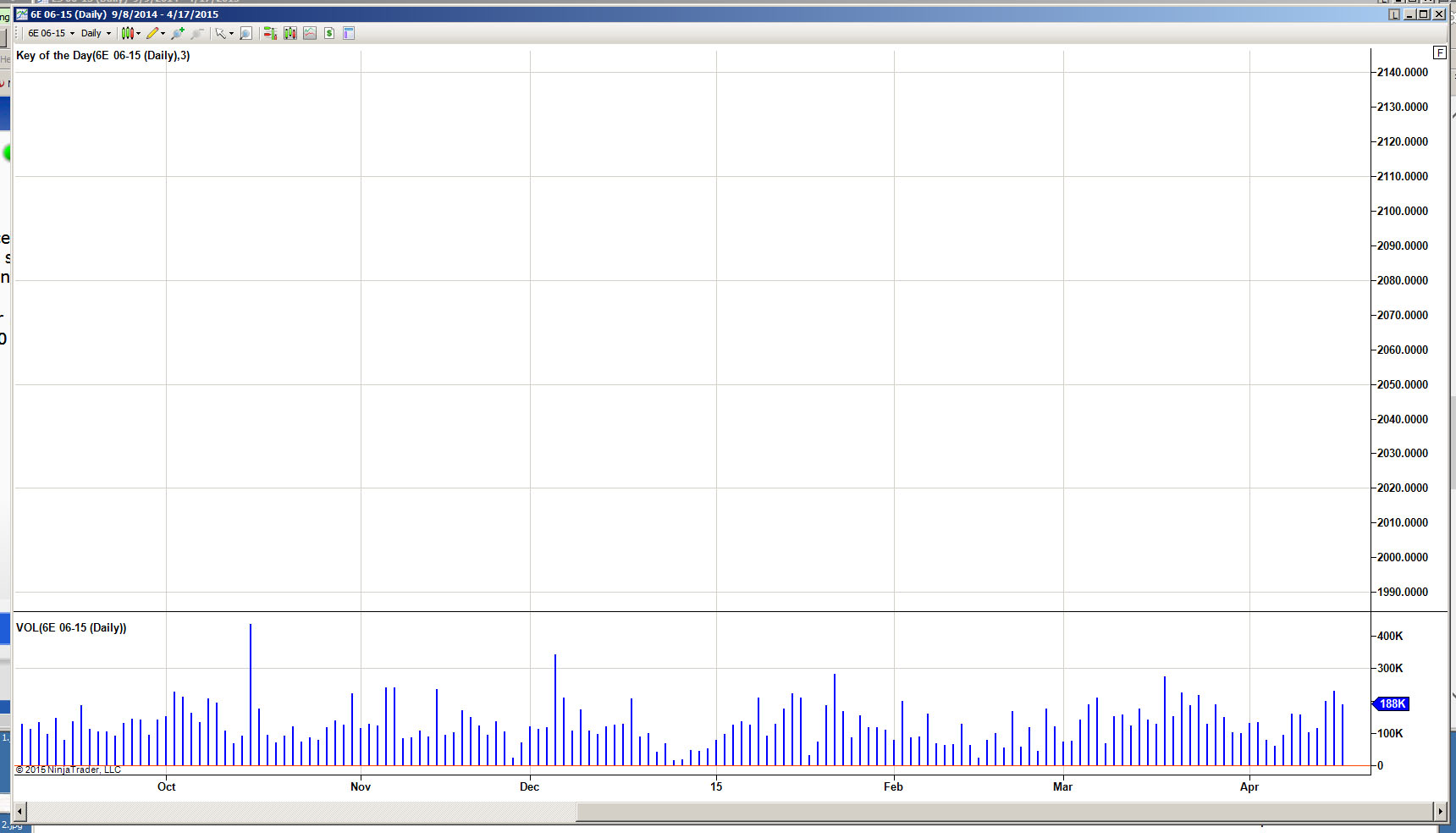Click the chart window title bar icon
The image size is (1456, 833).
click(22, 14)
